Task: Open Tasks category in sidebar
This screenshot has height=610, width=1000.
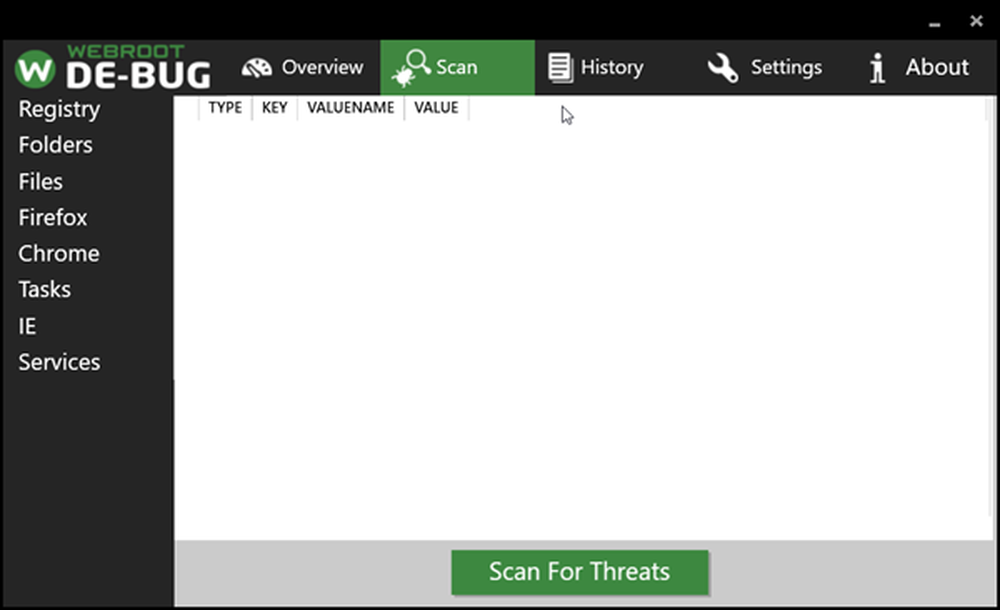Action: pos(45,290)
